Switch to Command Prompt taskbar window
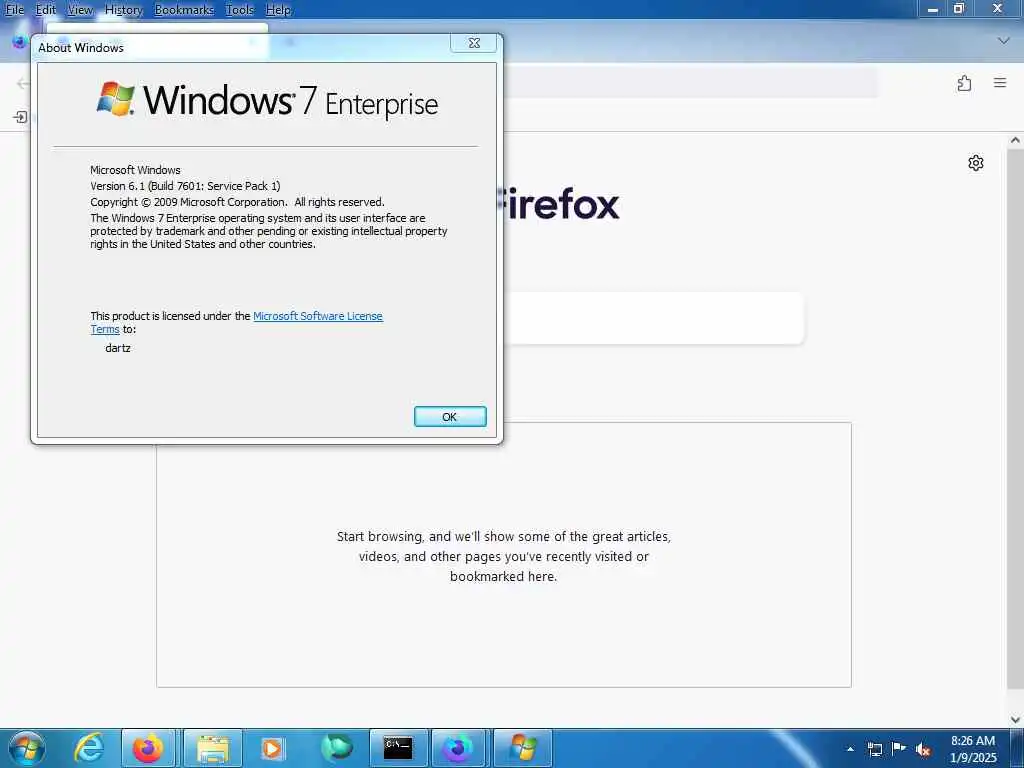 398,748
